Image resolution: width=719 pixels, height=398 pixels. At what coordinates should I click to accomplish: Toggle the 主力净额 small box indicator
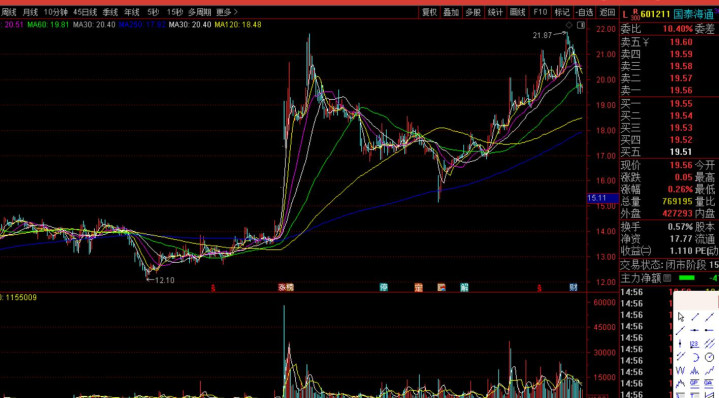point(667,277)
